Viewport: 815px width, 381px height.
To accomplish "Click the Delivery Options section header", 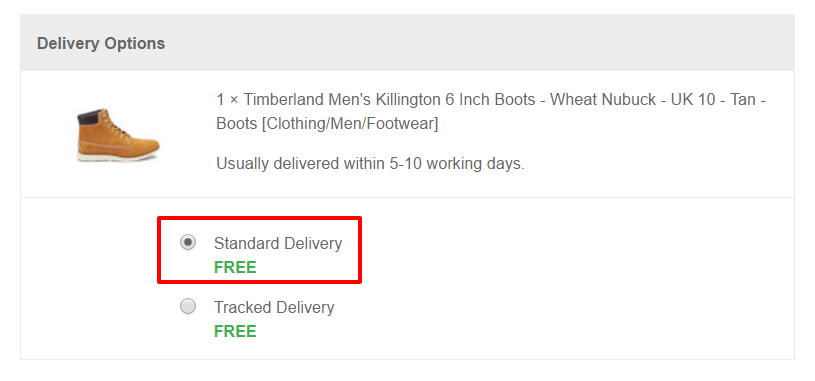I will pyautogui.click(x=101, y=43).
